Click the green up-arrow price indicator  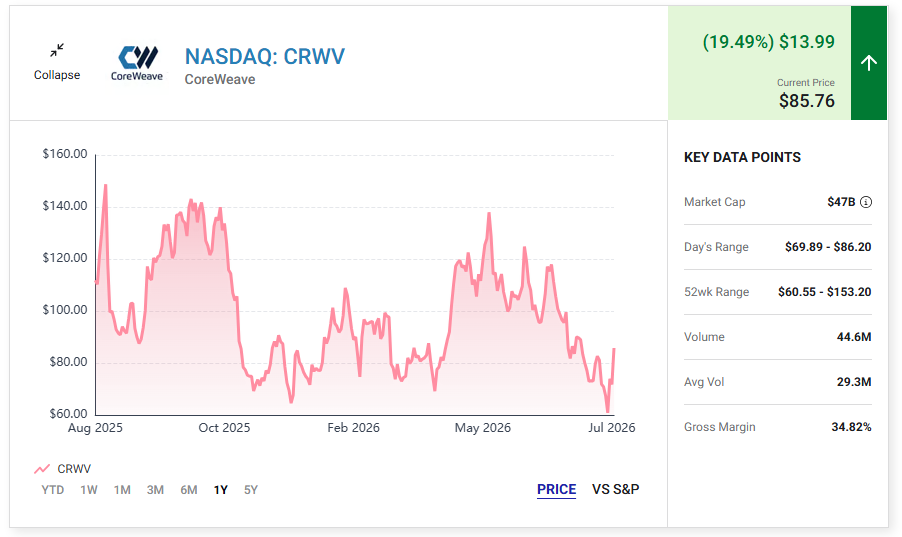869,63
